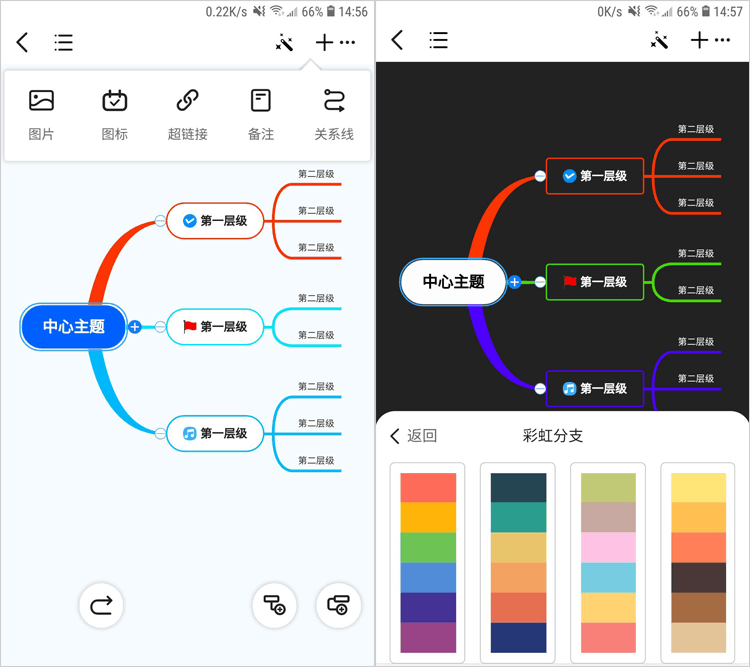Collapse the purple 第一层级 branch on dark canvas

[540, 388]
